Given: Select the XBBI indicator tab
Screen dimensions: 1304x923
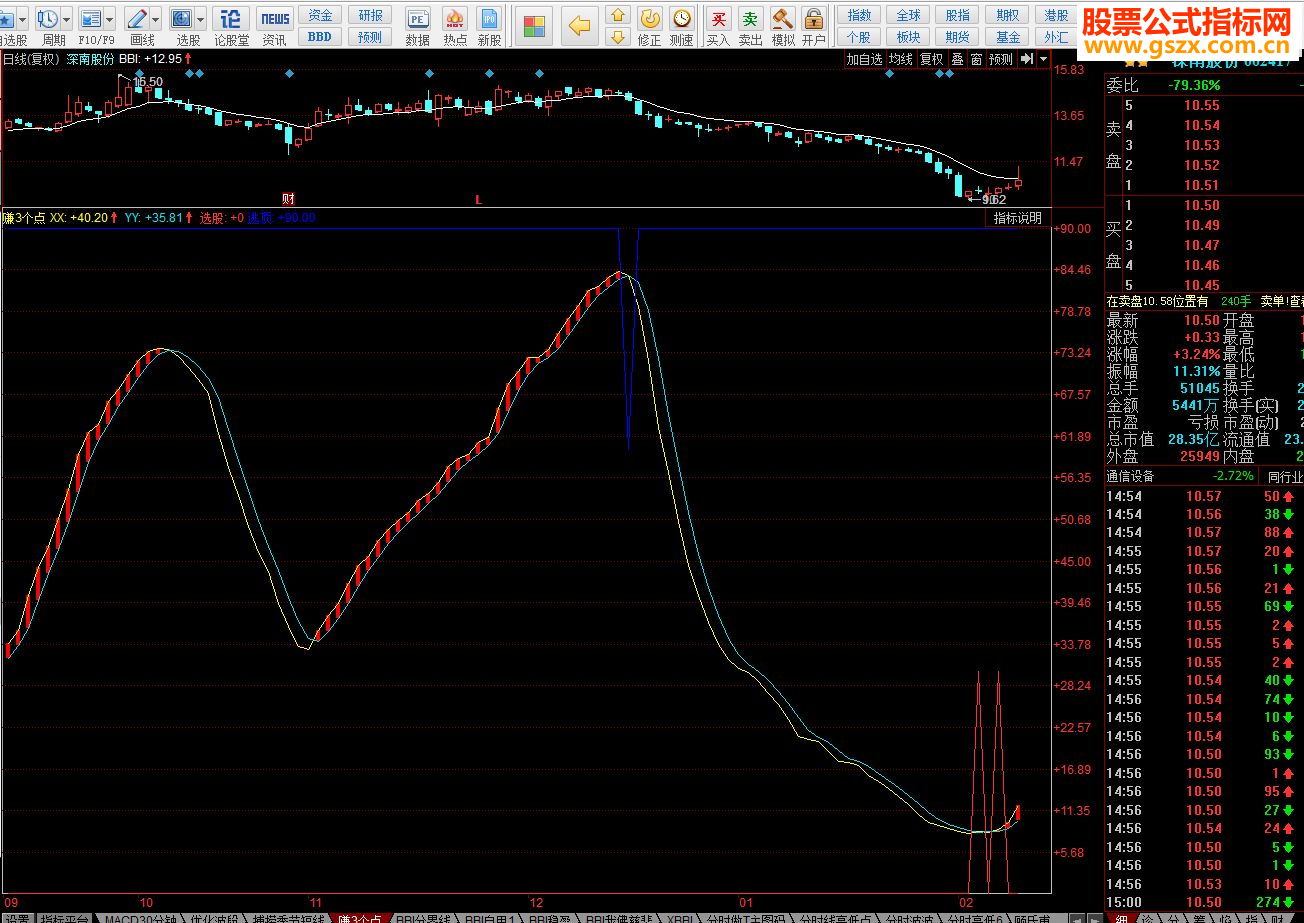Looking at the screenshot, I should [x=680, y=917].
